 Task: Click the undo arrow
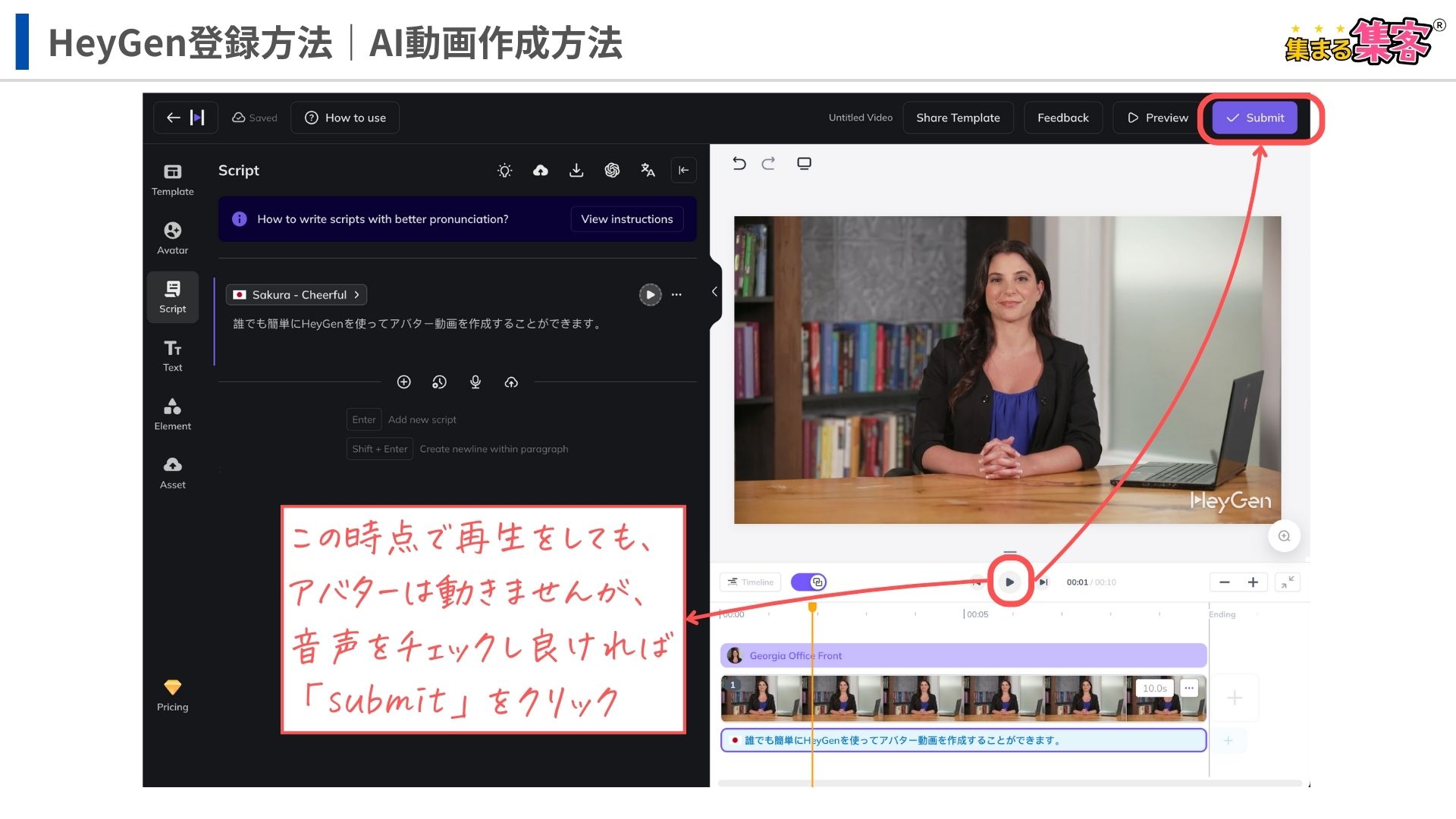[739, 164]
